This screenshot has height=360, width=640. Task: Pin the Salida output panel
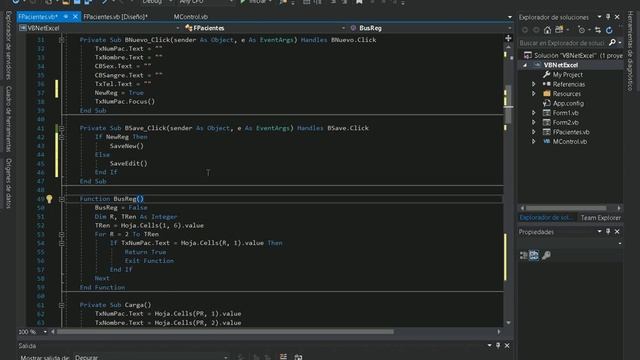(498, 346)
